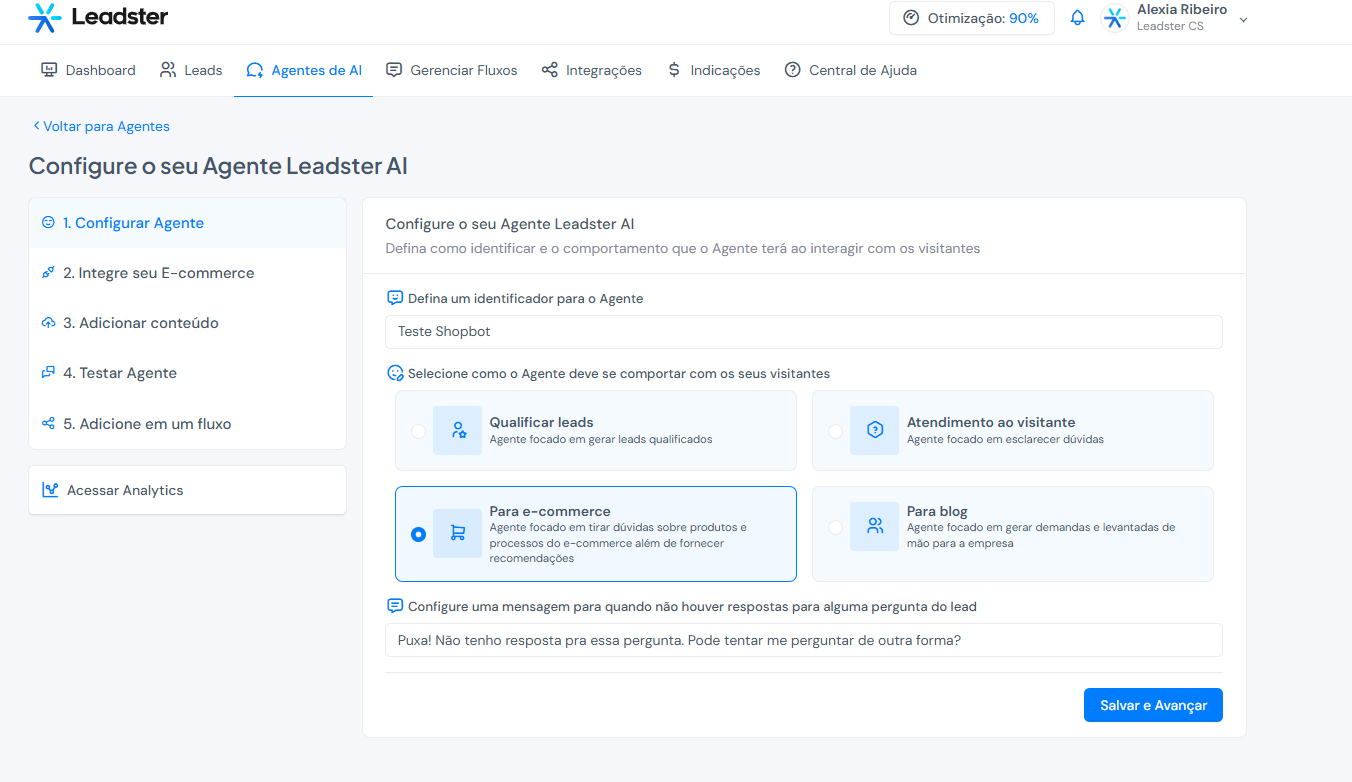Click the Leads people icon
The width and height of the screenshot is (1352, 782).
[168, 70]
